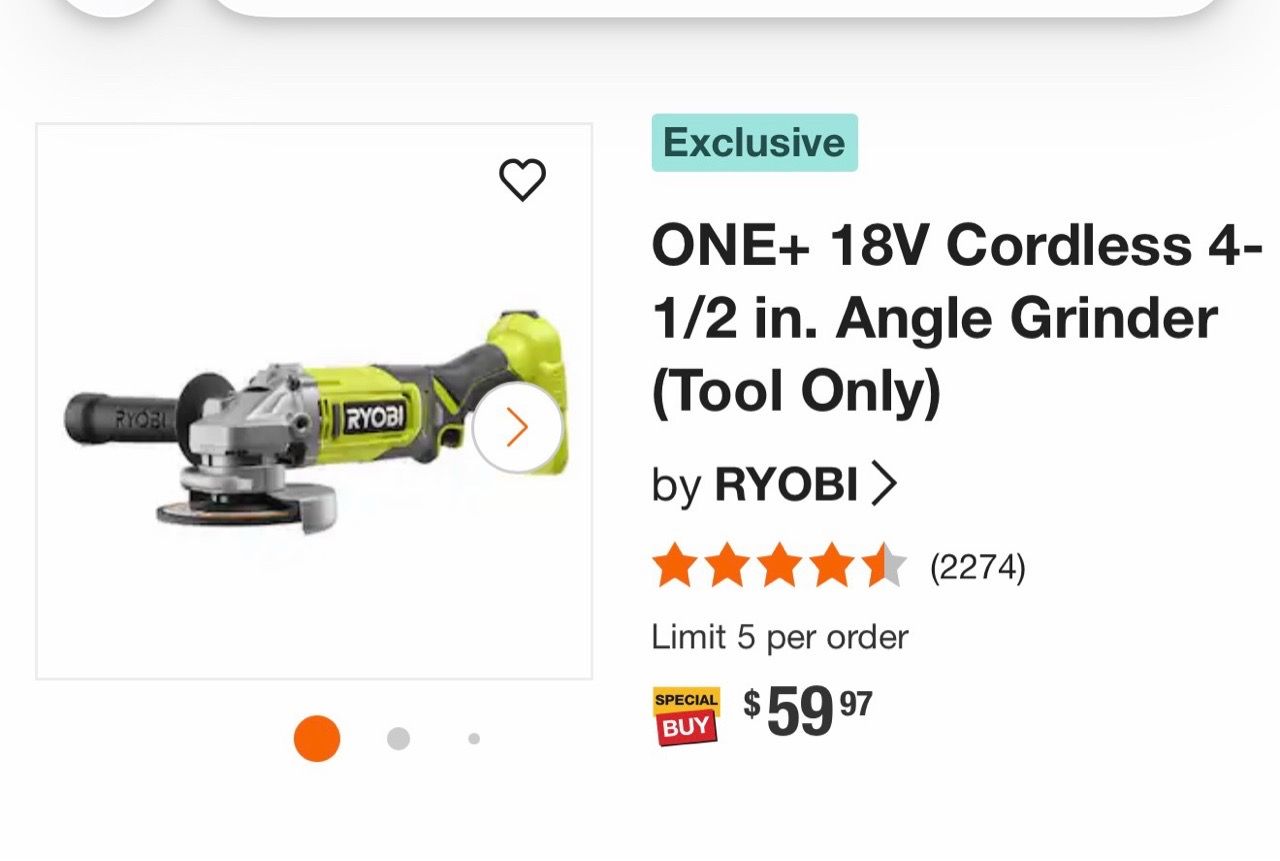The width and height of the screenshot is (1280, 861).
Task: Click the Exclusive badge label
Action: click(755, 143)
